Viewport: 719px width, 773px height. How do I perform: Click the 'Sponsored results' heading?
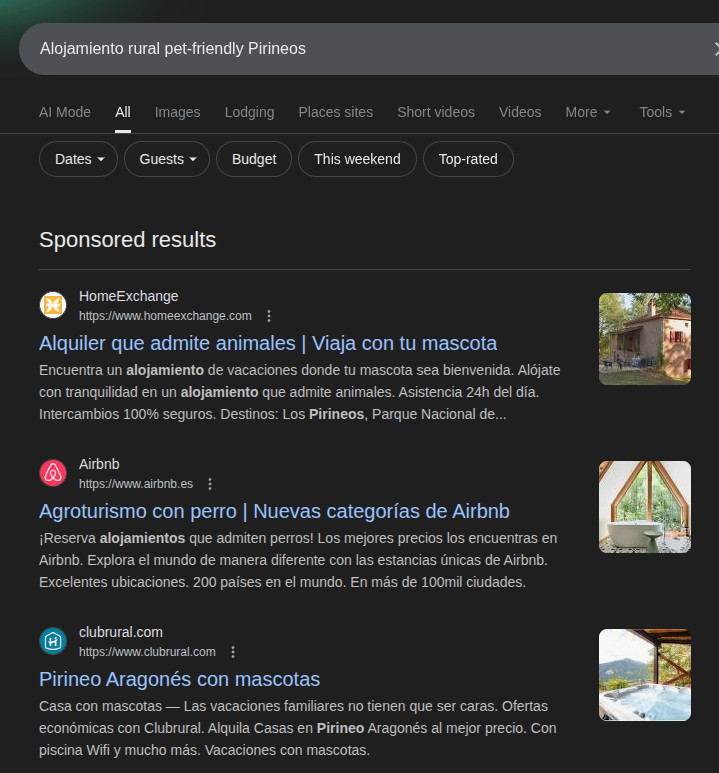pyautogui.click(x=128, y=240)
